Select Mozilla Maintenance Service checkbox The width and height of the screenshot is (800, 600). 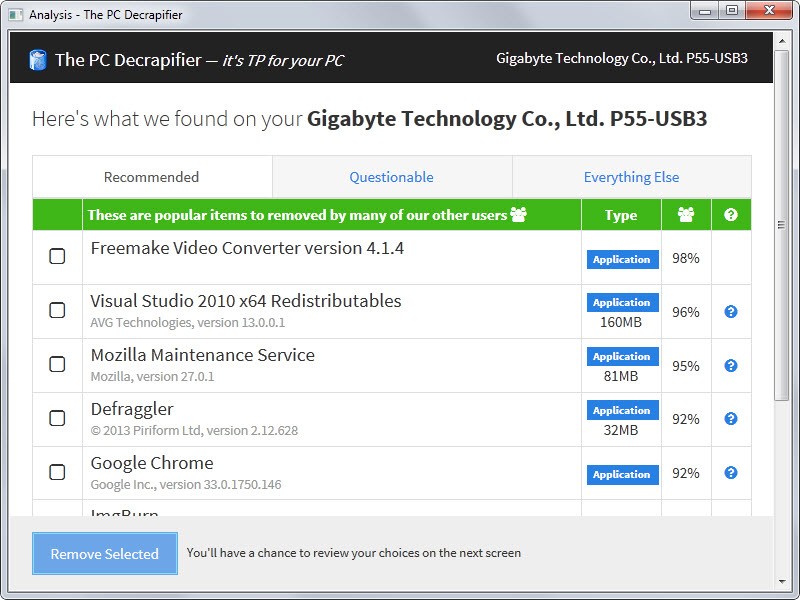pyautogui.click(x=57, y=364)
